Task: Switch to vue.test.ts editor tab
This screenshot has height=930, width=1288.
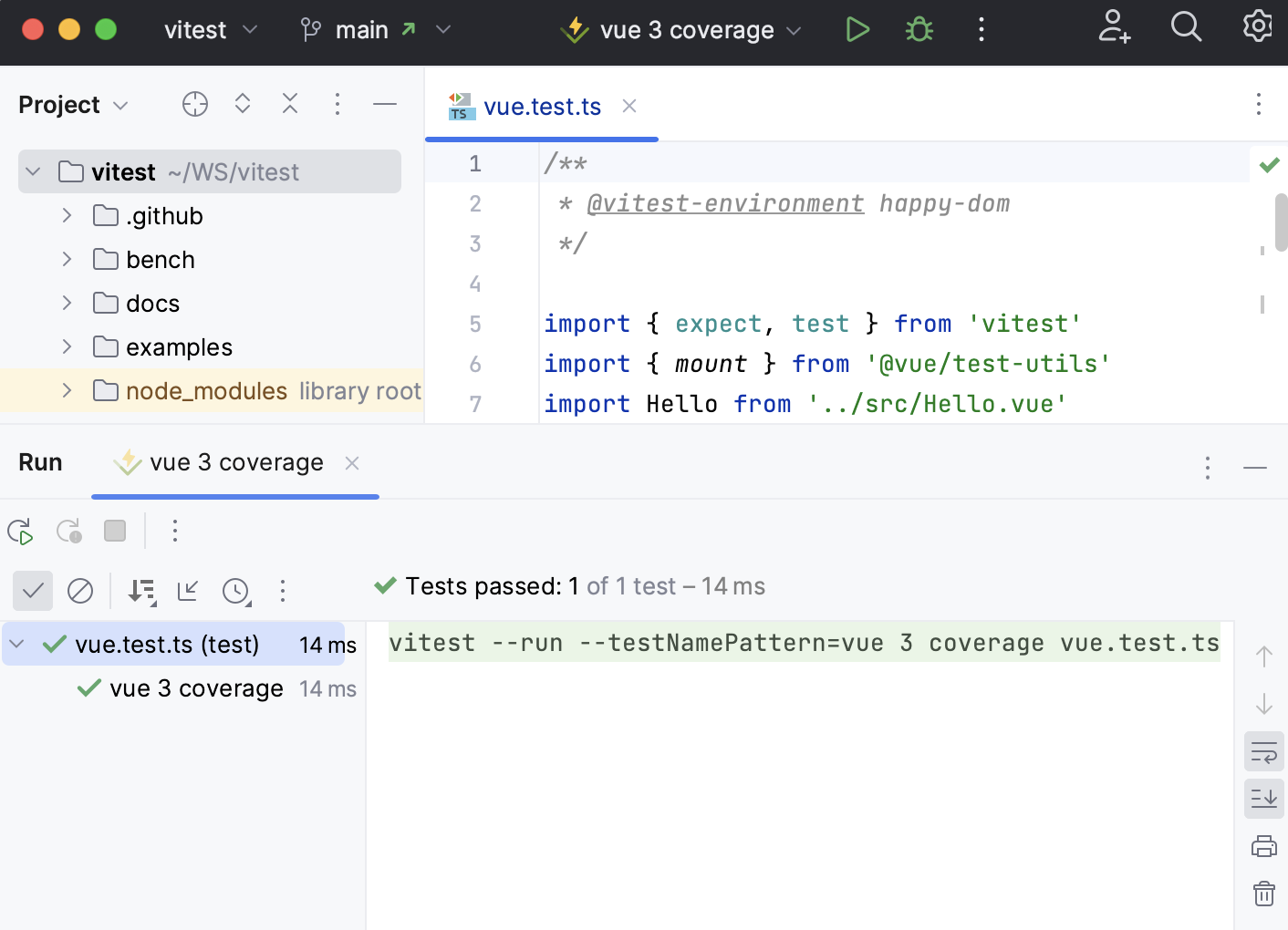Action: coord(542,107)
